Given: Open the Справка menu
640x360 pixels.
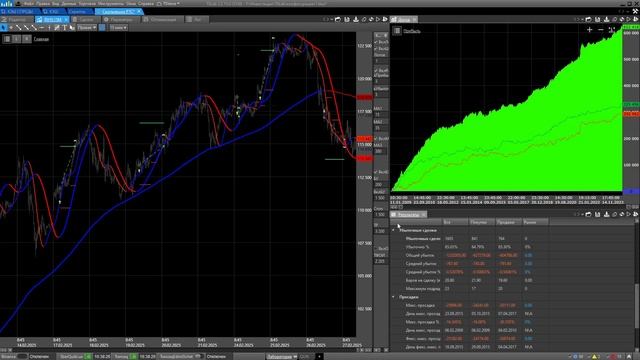Looking at the screenshot, I should coord(146,3).
